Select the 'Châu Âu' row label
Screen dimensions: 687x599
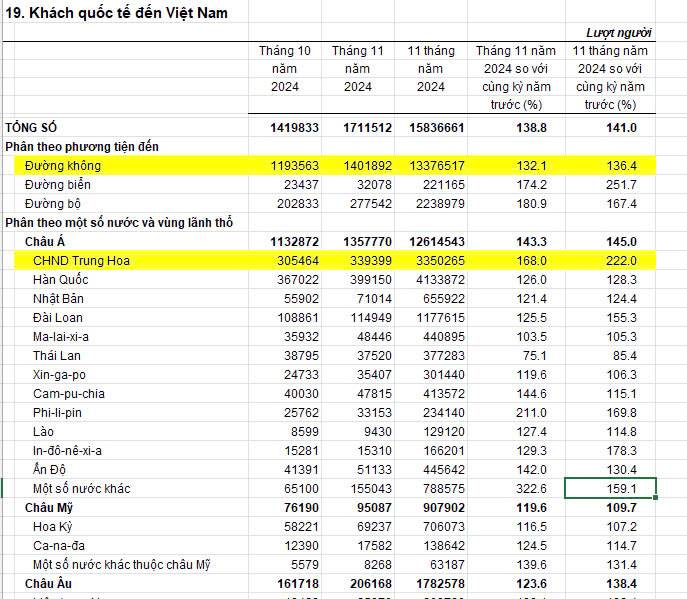pos(48,584)
